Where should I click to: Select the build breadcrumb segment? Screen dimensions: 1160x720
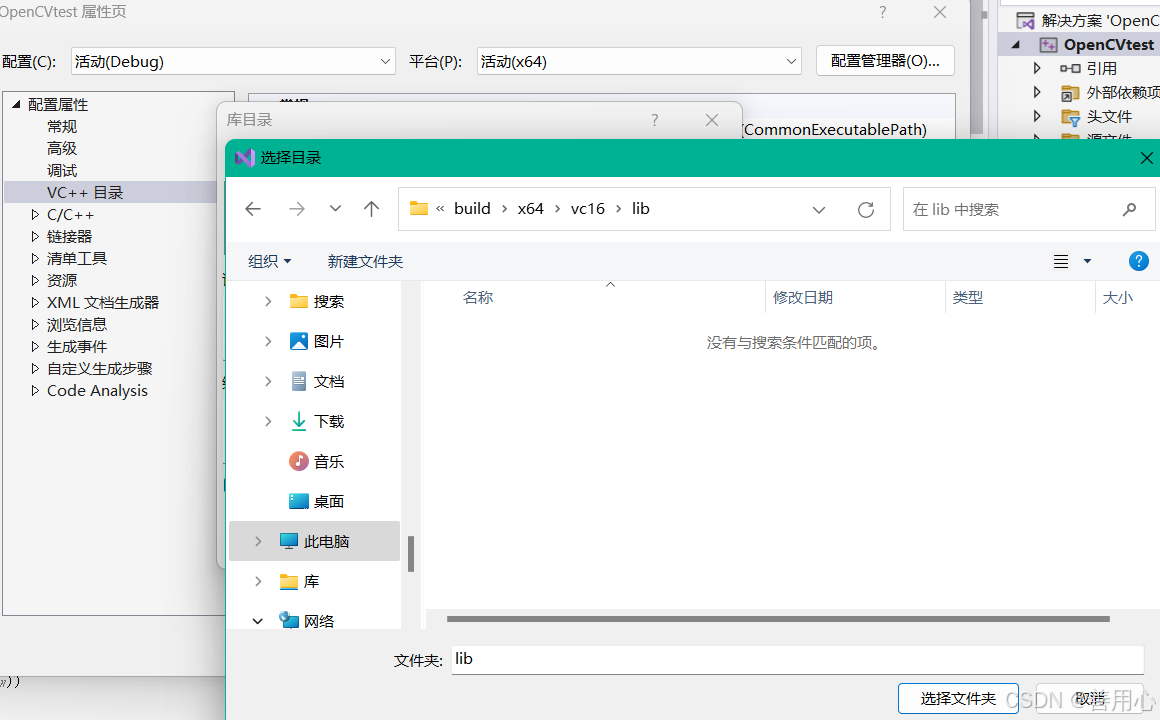click(x=472, y=209)
